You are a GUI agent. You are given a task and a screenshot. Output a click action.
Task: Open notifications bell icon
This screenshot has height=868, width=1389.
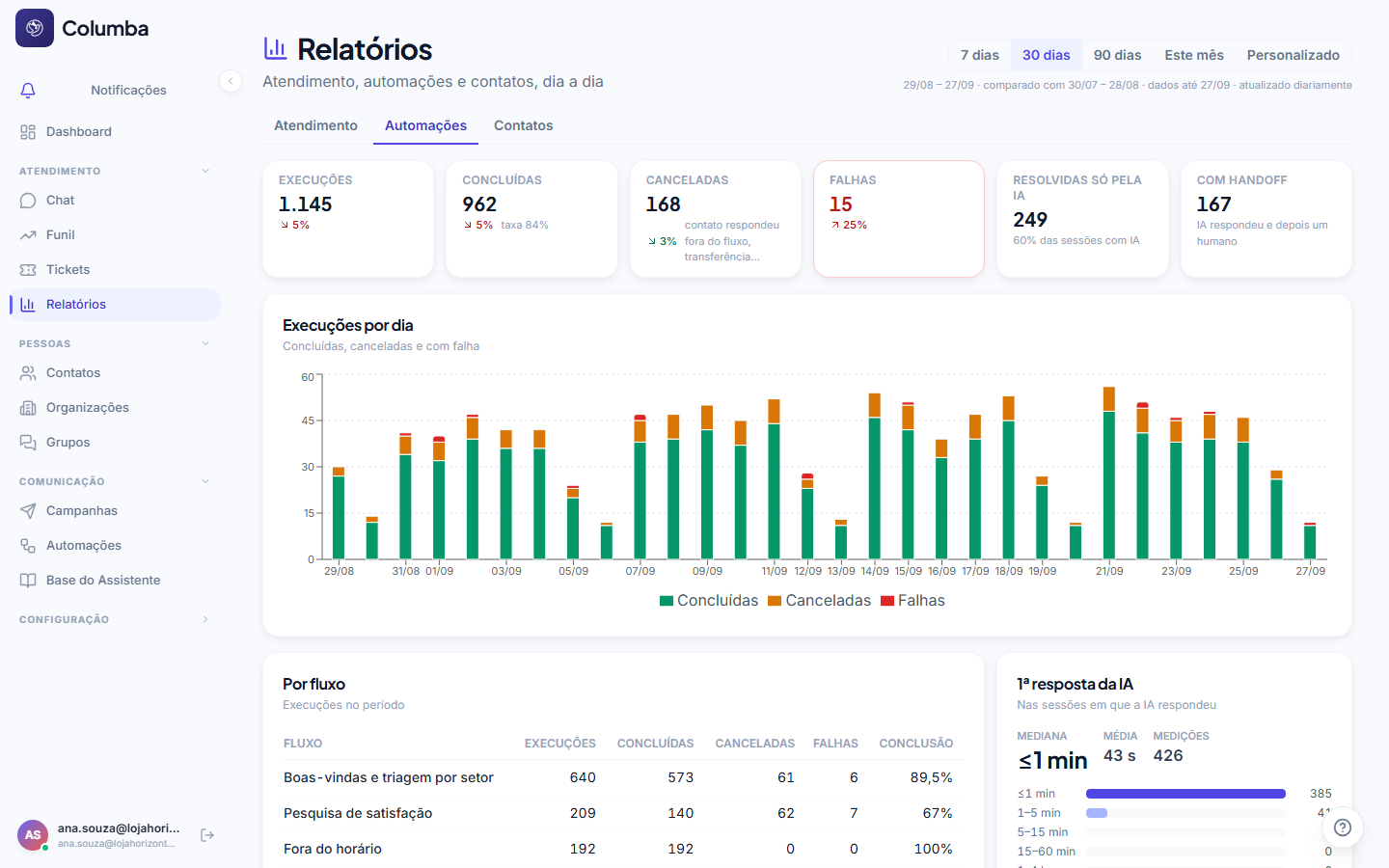click(28, 90)
